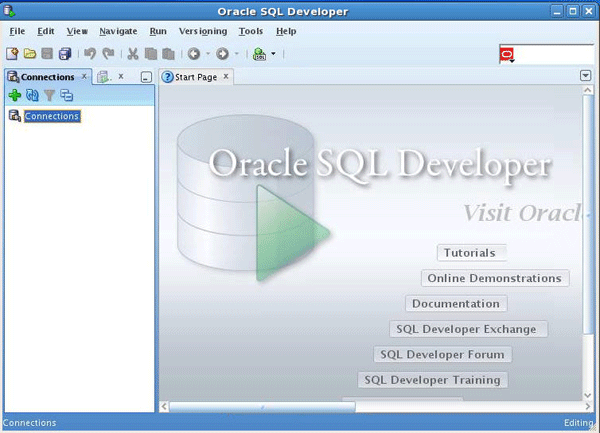Refresh connections using the blue arrows icon

(x=32, y=95)
